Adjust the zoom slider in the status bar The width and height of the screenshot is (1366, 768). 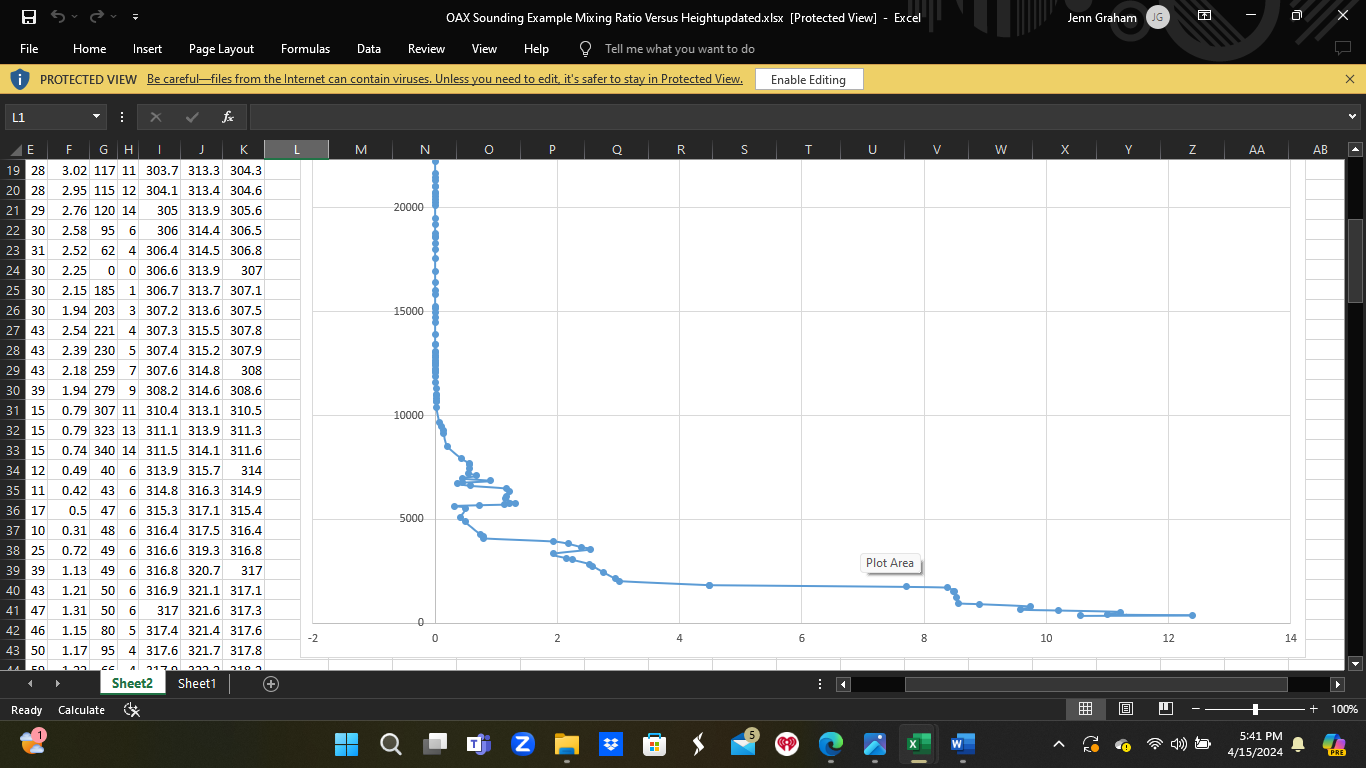point(1253,709)
